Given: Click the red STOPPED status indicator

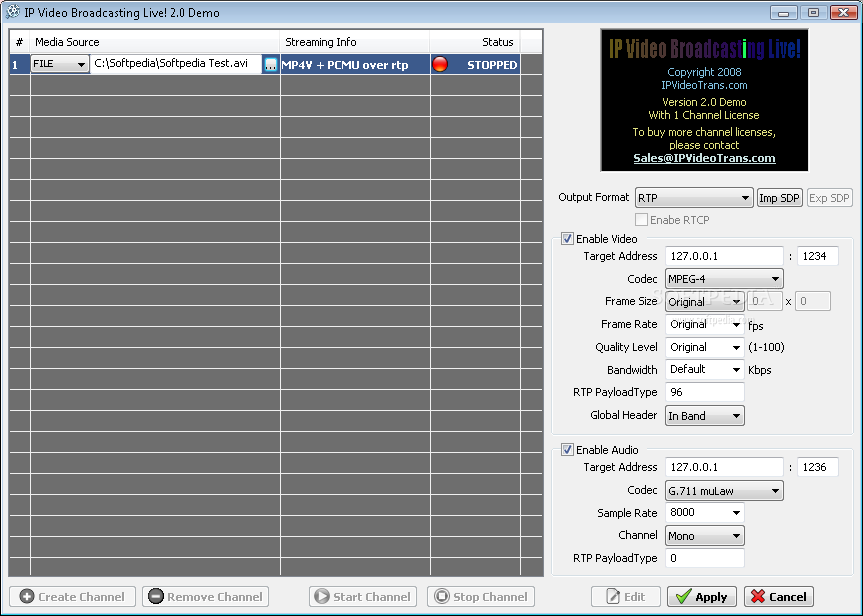Looking at the screenshot, I should (440, 64).
